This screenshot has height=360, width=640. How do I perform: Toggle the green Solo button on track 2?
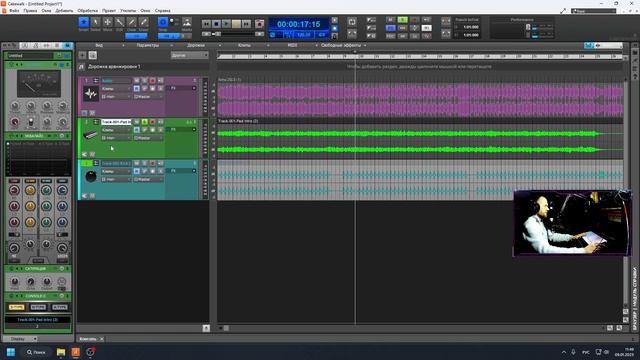(144, 122)
